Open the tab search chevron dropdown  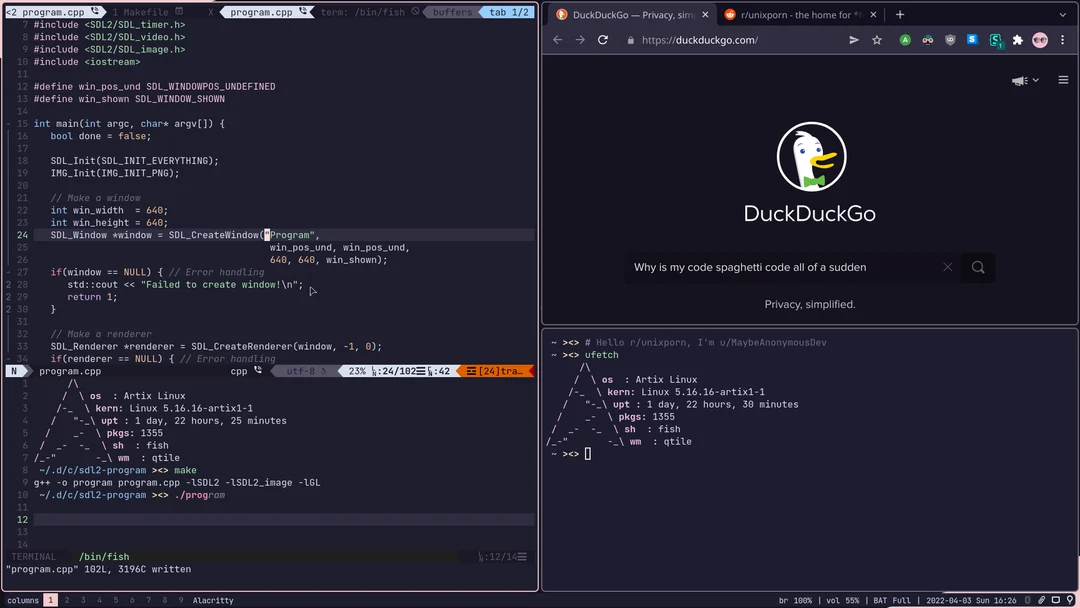1060,14
